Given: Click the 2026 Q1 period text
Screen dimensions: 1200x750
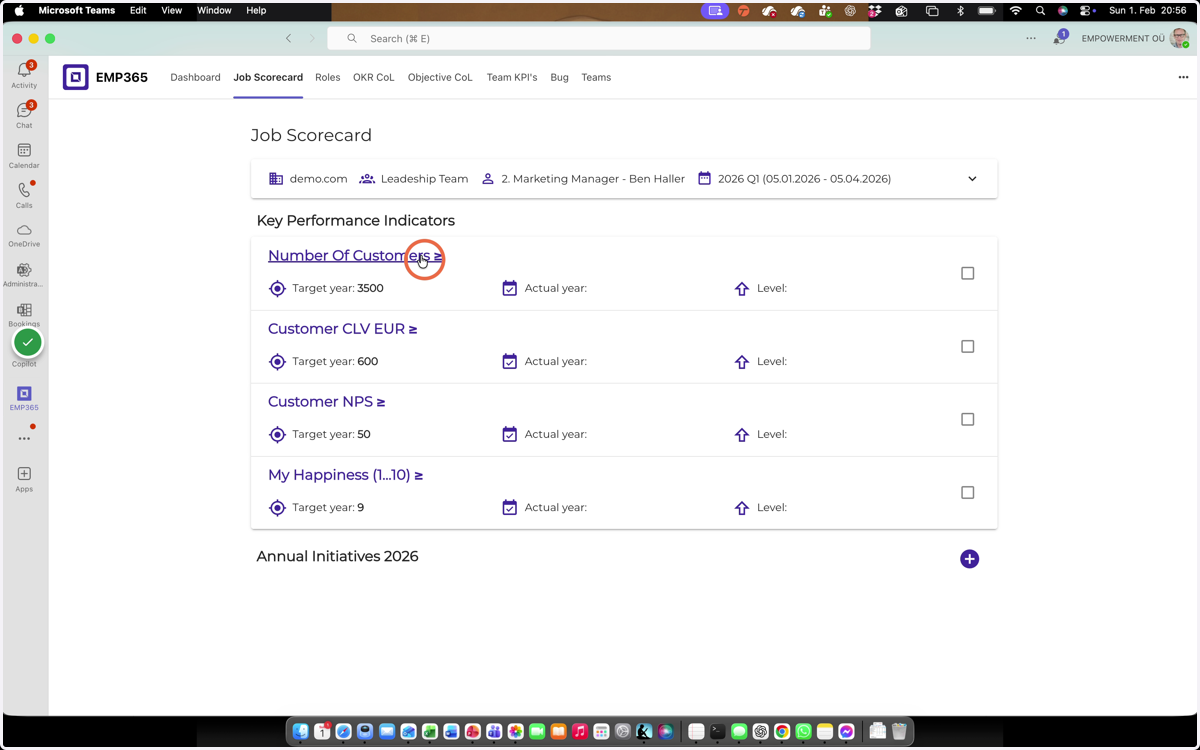Looking at the screenshot, I should (804, 179).
